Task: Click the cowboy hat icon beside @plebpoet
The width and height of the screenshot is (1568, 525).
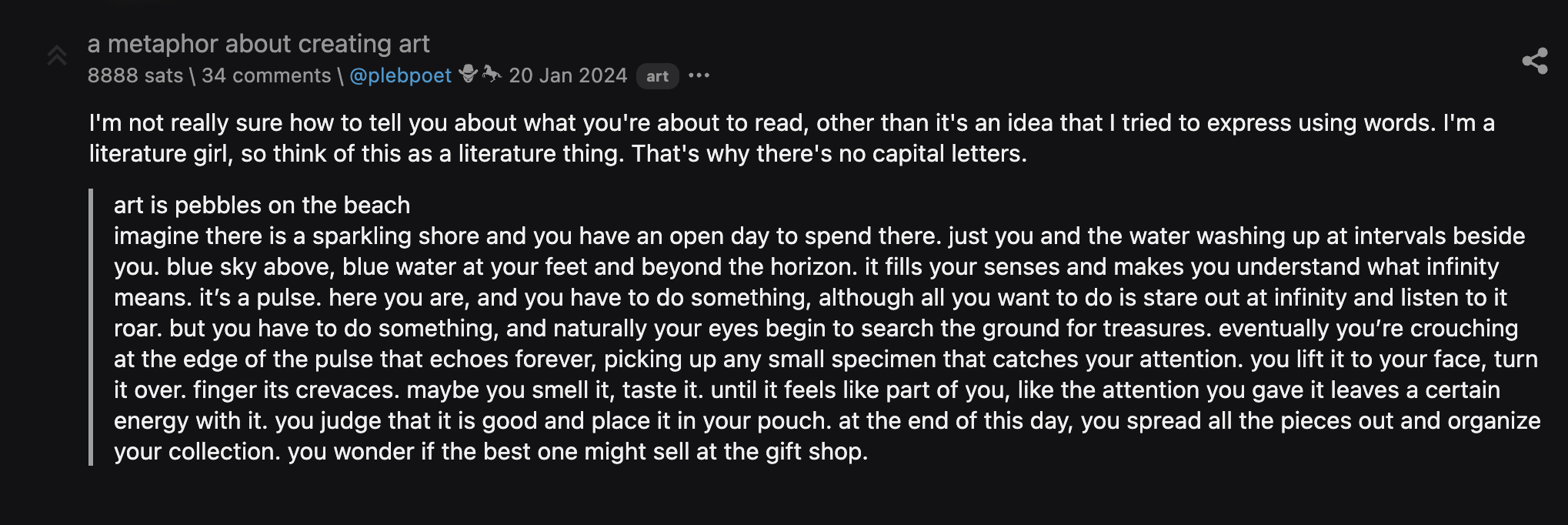Action: [x=469, y=74]
